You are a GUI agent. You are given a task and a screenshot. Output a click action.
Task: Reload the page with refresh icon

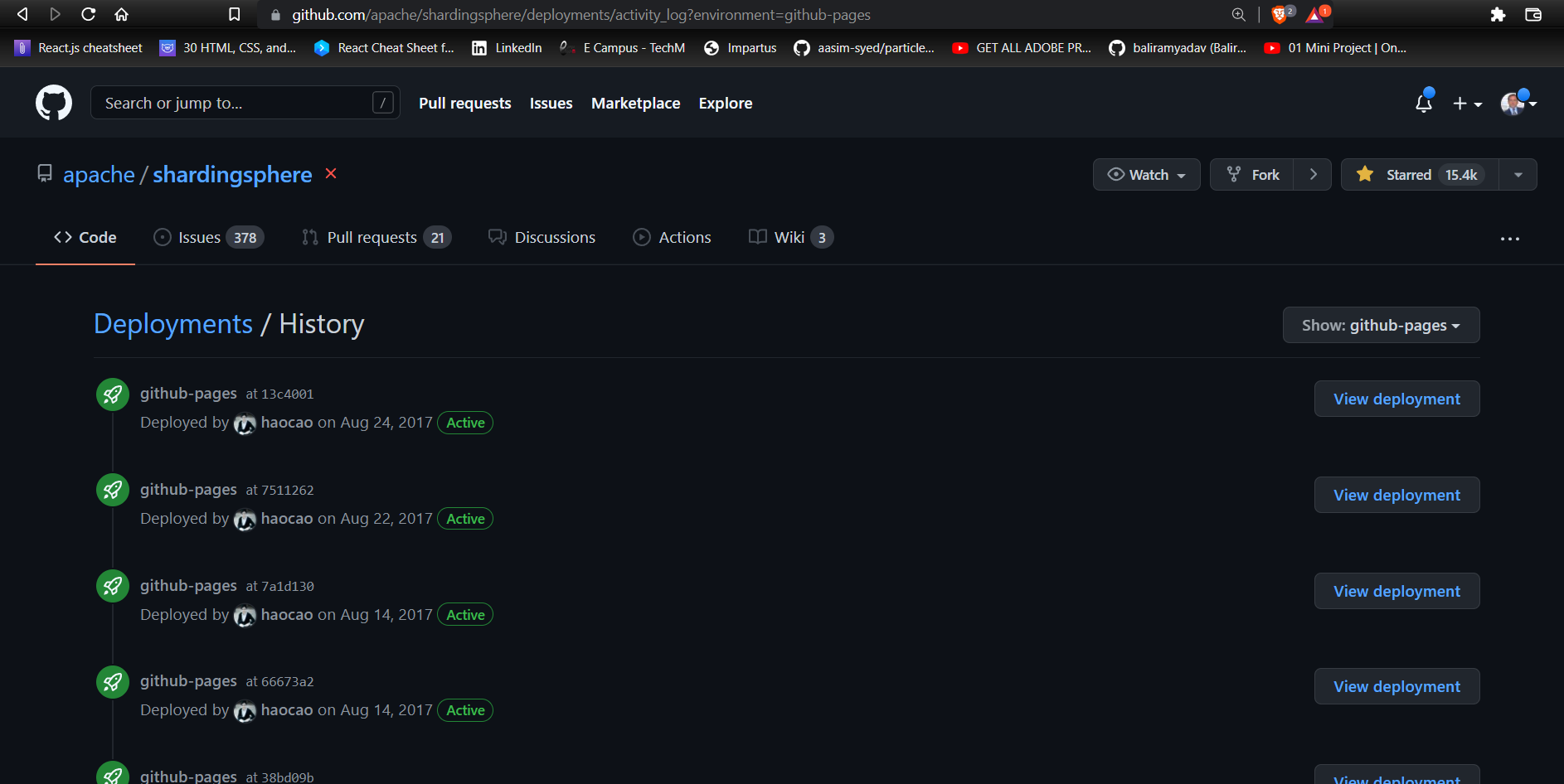pyautogui.click(x=88, y=14)
